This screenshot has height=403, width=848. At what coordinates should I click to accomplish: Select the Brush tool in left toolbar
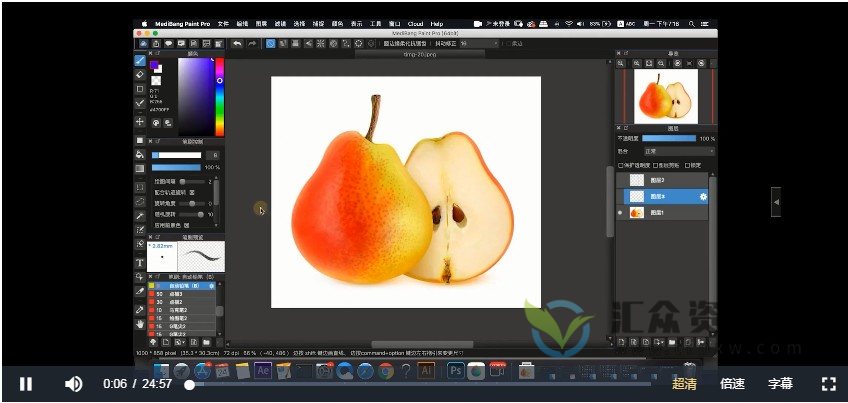point(140,60)
